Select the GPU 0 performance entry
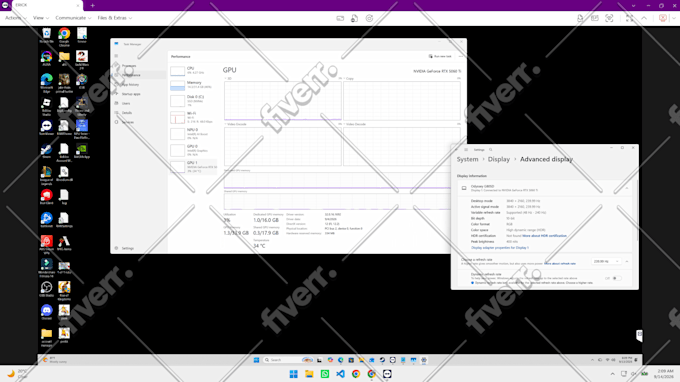680x382 pixels. (193, 150)
